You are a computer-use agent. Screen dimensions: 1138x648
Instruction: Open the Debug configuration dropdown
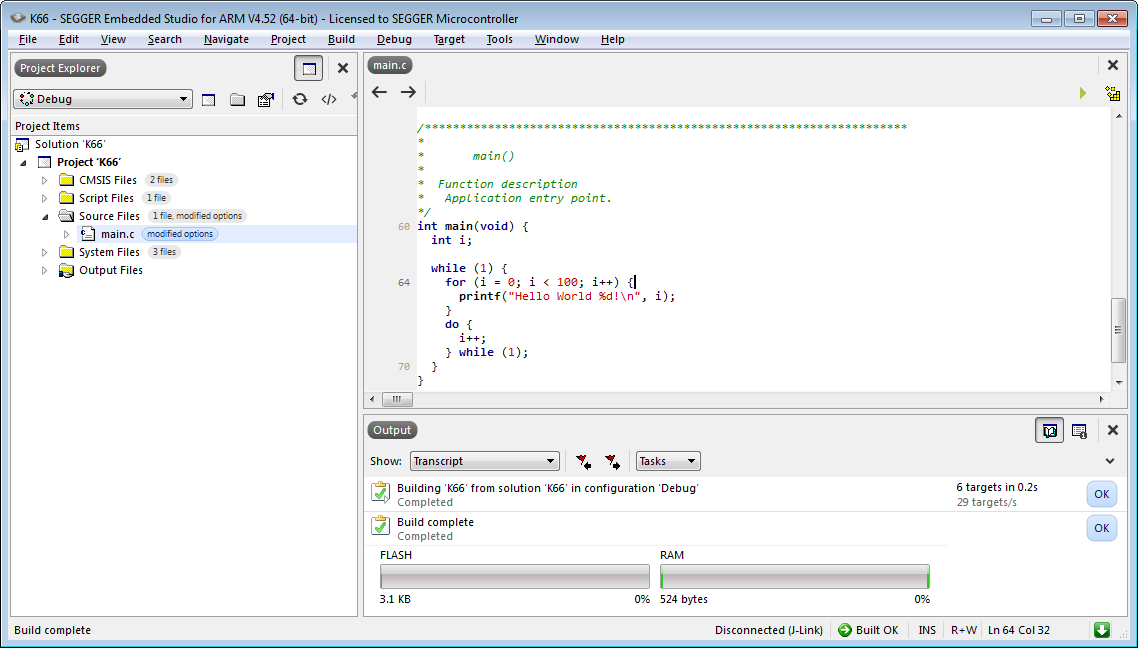pyautogui.click(x=102, y=99)
